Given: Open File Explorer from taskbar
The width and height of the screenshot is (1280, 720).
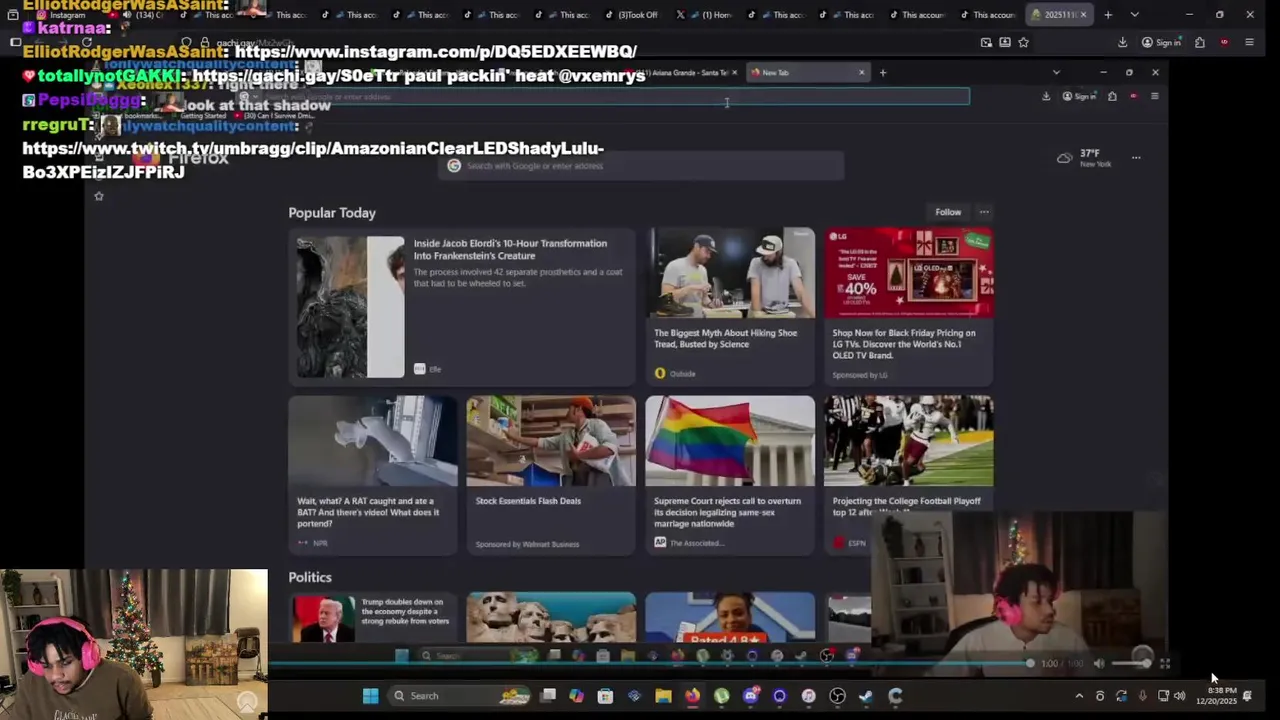Looking at the screenshot, I should (663, 696).
